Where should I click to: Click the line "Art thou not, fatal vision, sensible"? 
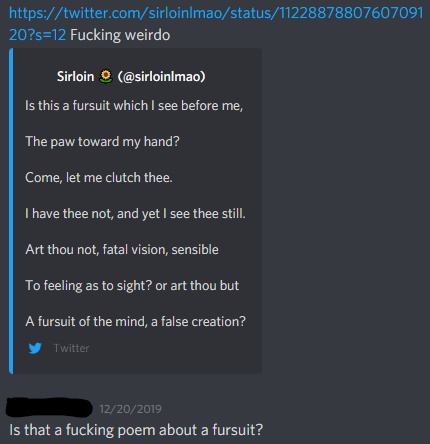point(122,249)
